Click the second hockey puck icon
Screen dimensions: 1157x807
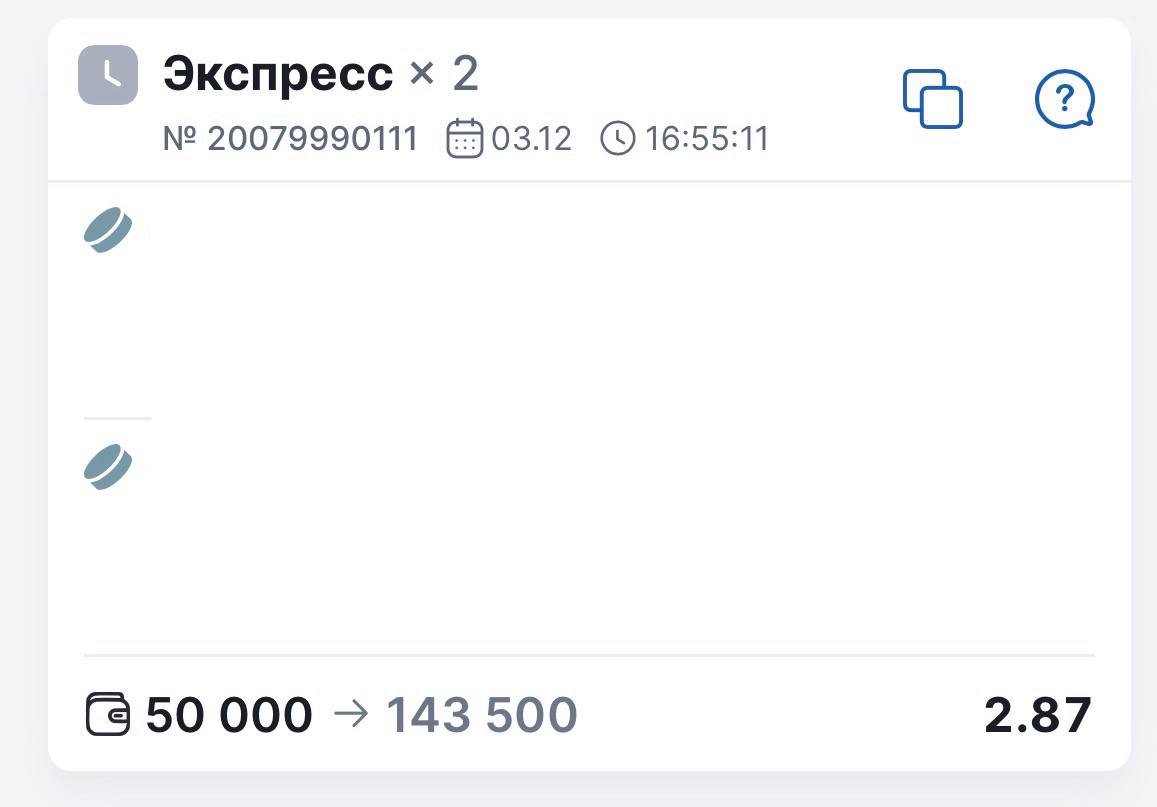click(108, 467)
